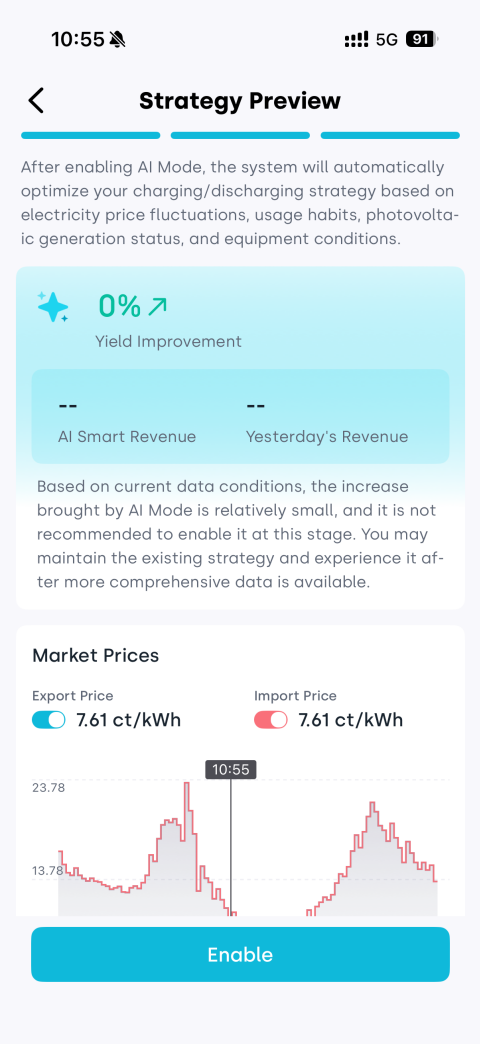Select the 10:55 time marker on chart
The width and height of the screenshot is (480, 1044).
point(230,769)
